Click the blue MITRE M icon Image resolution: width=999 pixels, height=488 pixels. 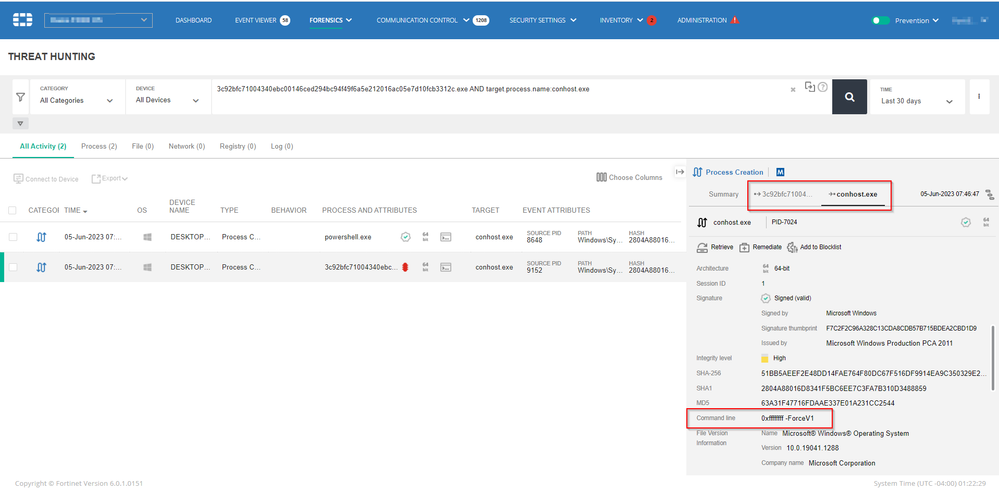[x=780, y=172]
